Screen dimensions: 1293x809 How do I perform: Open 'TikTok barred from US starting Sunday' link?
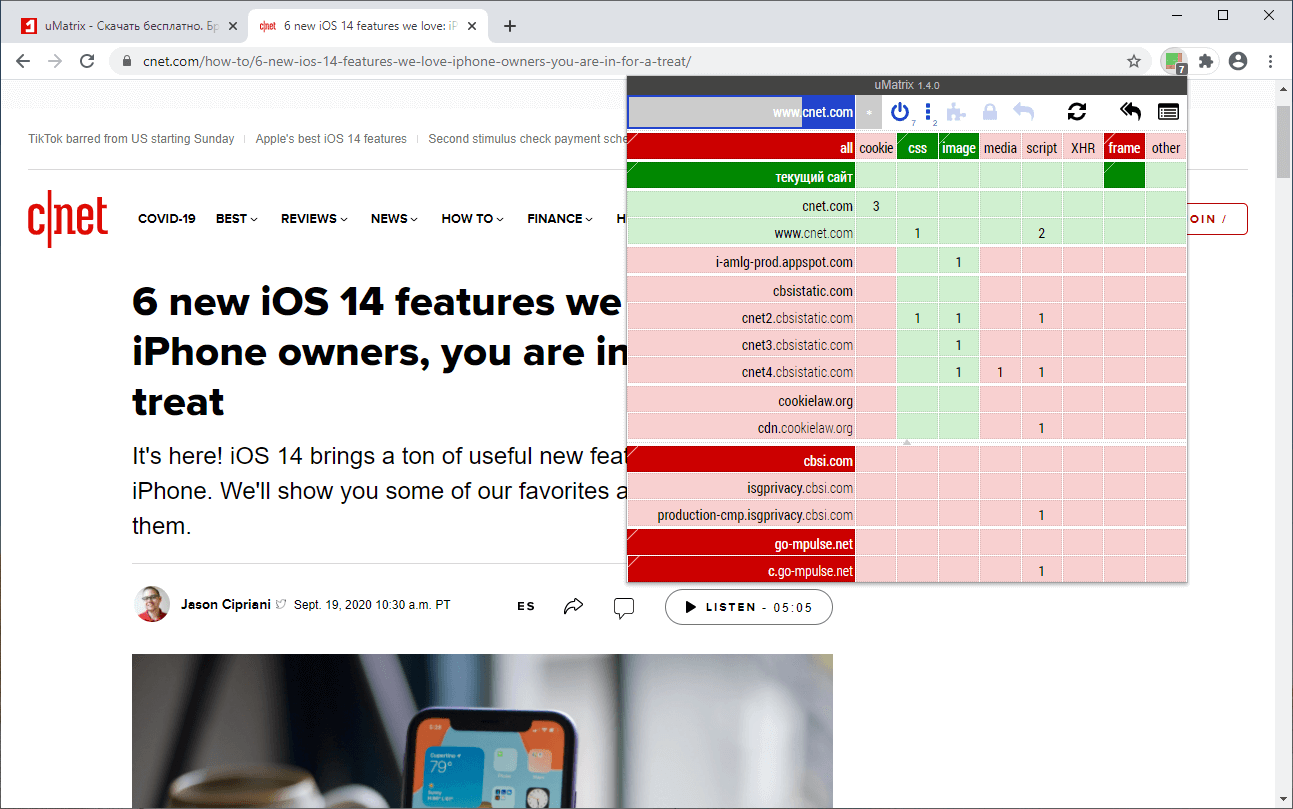(x=131, y=139)
